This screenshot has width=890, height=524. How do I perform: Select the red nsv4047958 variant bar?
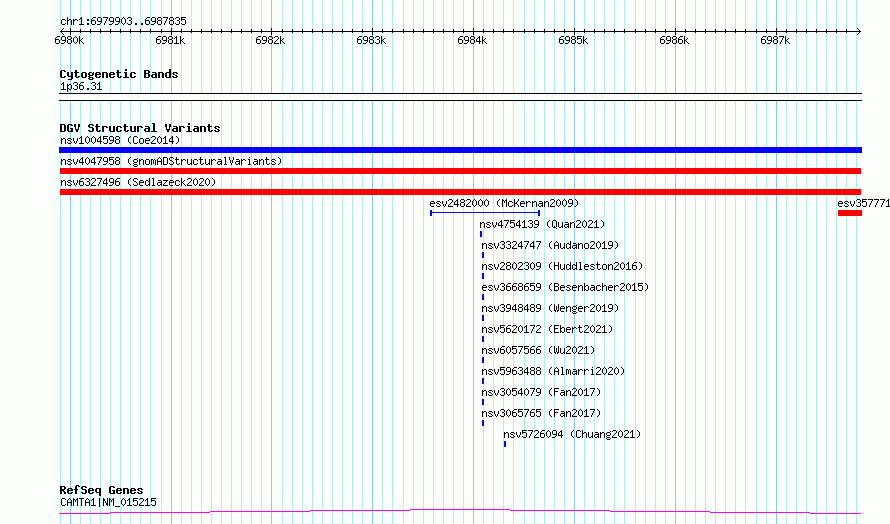460,171
